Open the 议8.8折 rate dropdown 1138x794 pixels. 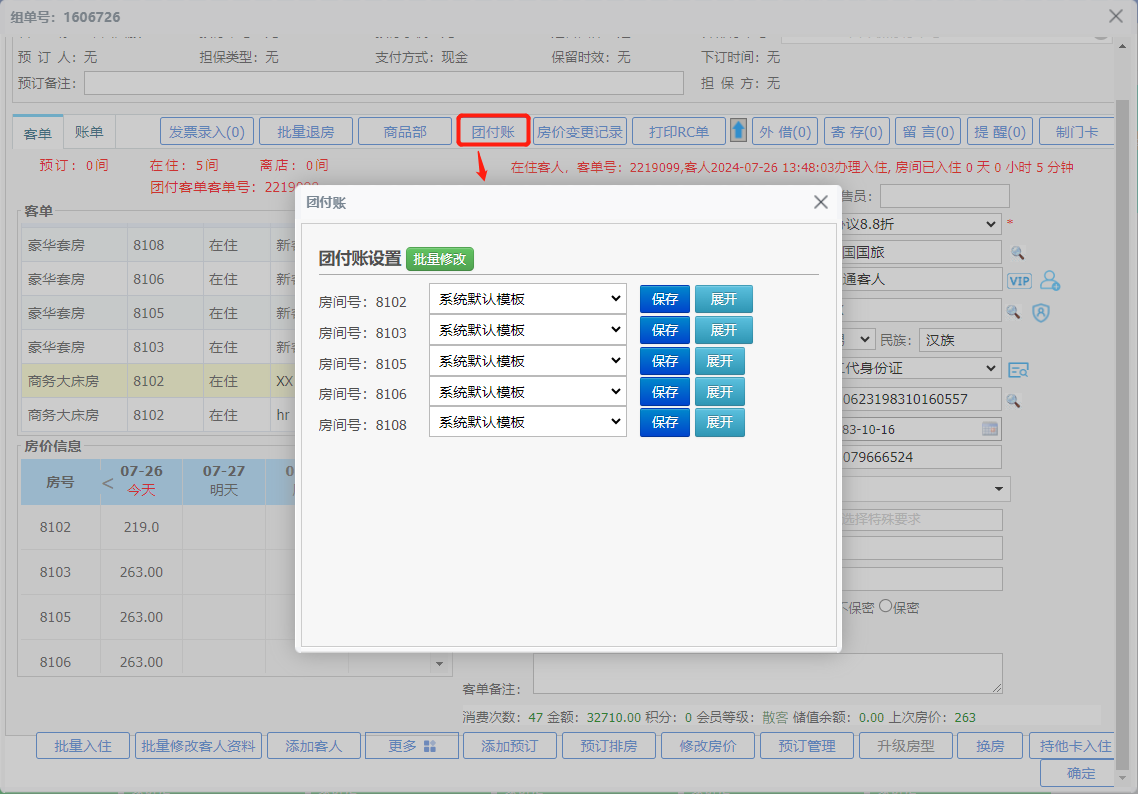[x=920, y=224]
